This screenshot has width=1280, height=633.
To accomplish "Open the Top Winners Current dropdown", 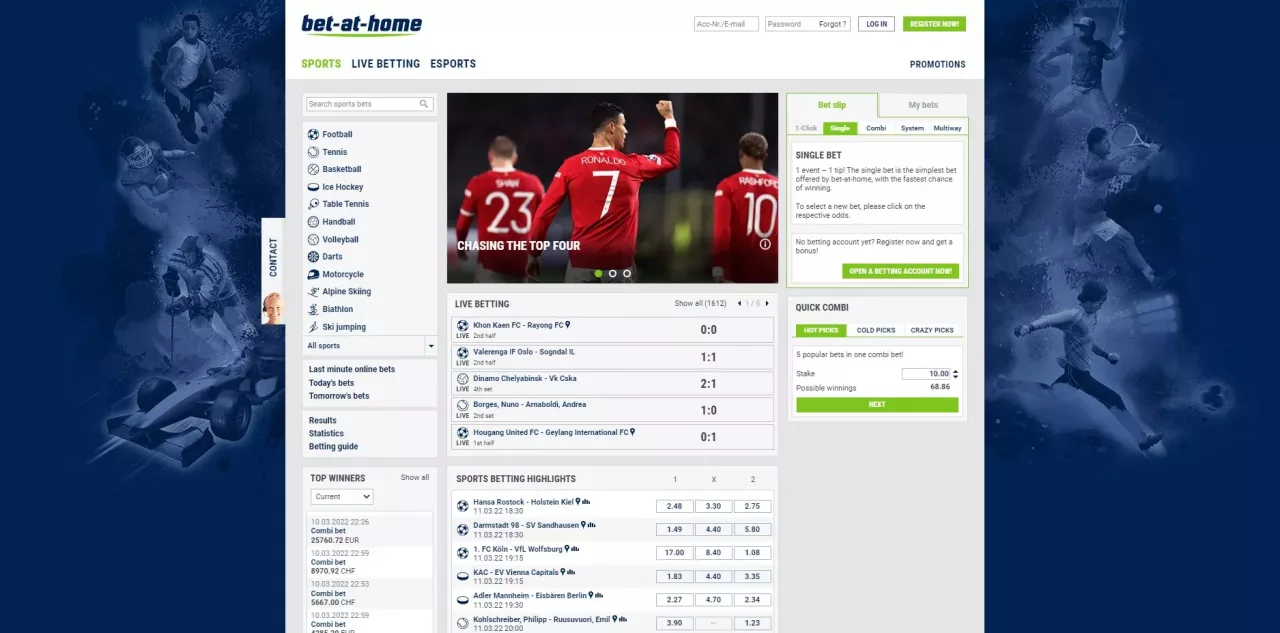I will coord(341,496).
